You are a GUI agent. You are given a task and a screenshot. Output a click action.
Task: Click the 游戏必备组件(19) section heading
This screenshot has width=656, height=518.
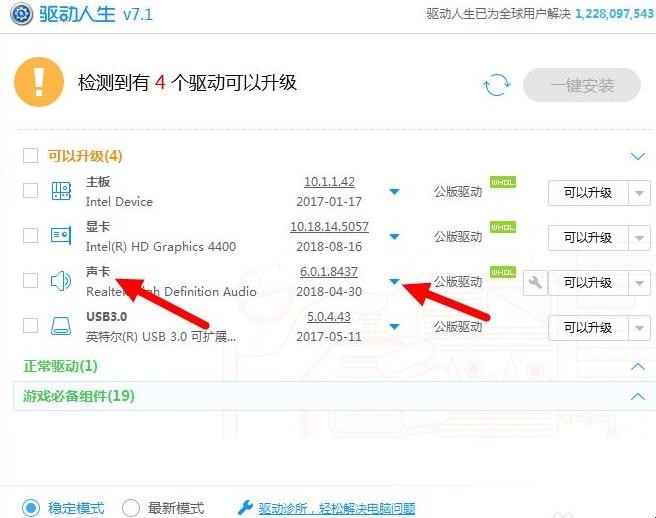(79, 396)
